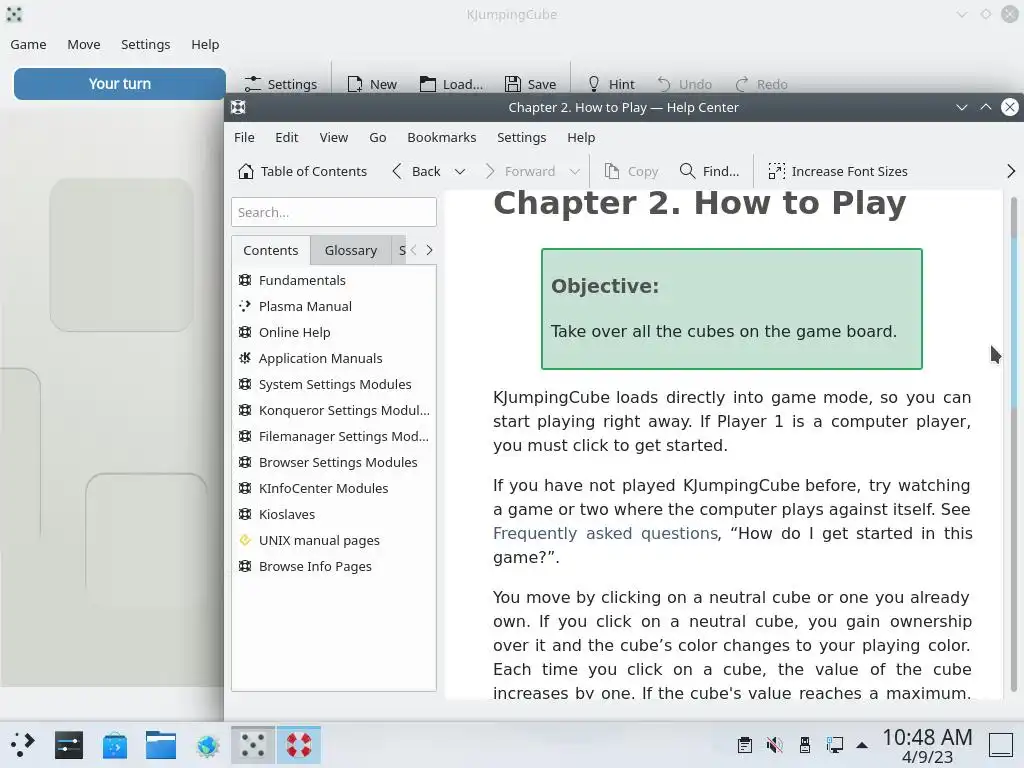Screen dimensions: 1024x768
Task: Open web browser from taskbar
Action: click(x=207, y=744)
